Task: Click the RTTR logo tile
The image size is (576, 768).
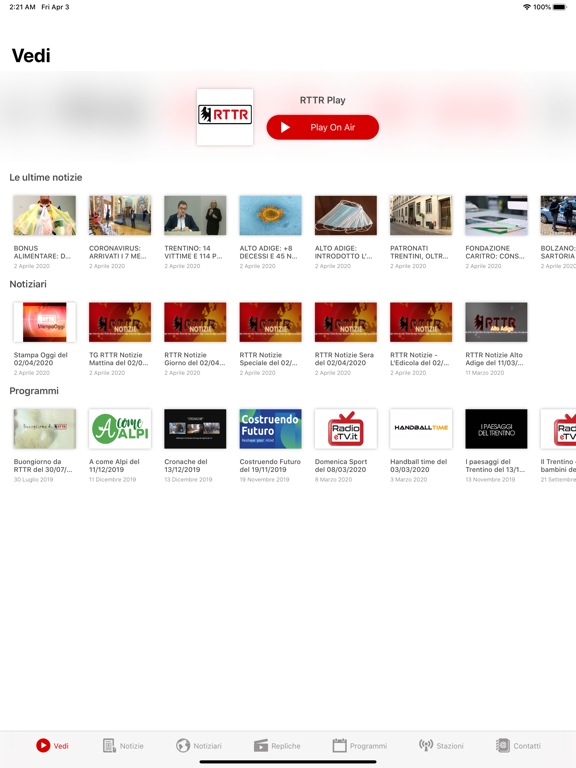Action: [225, 117]
